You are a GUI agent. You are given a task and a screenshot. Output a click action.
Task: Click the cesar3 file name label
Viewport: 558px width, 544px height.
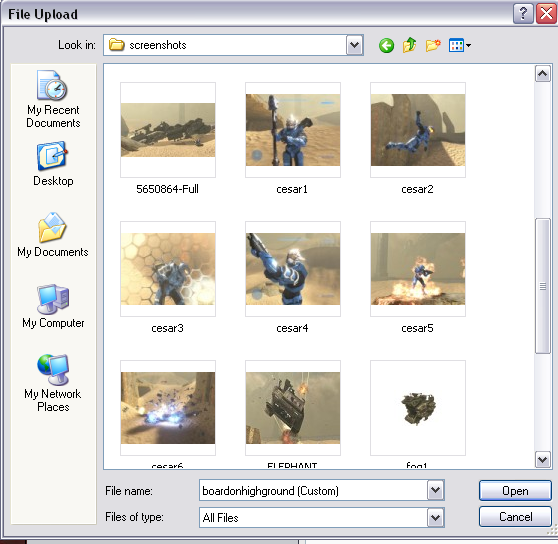(x=167, y=328)
